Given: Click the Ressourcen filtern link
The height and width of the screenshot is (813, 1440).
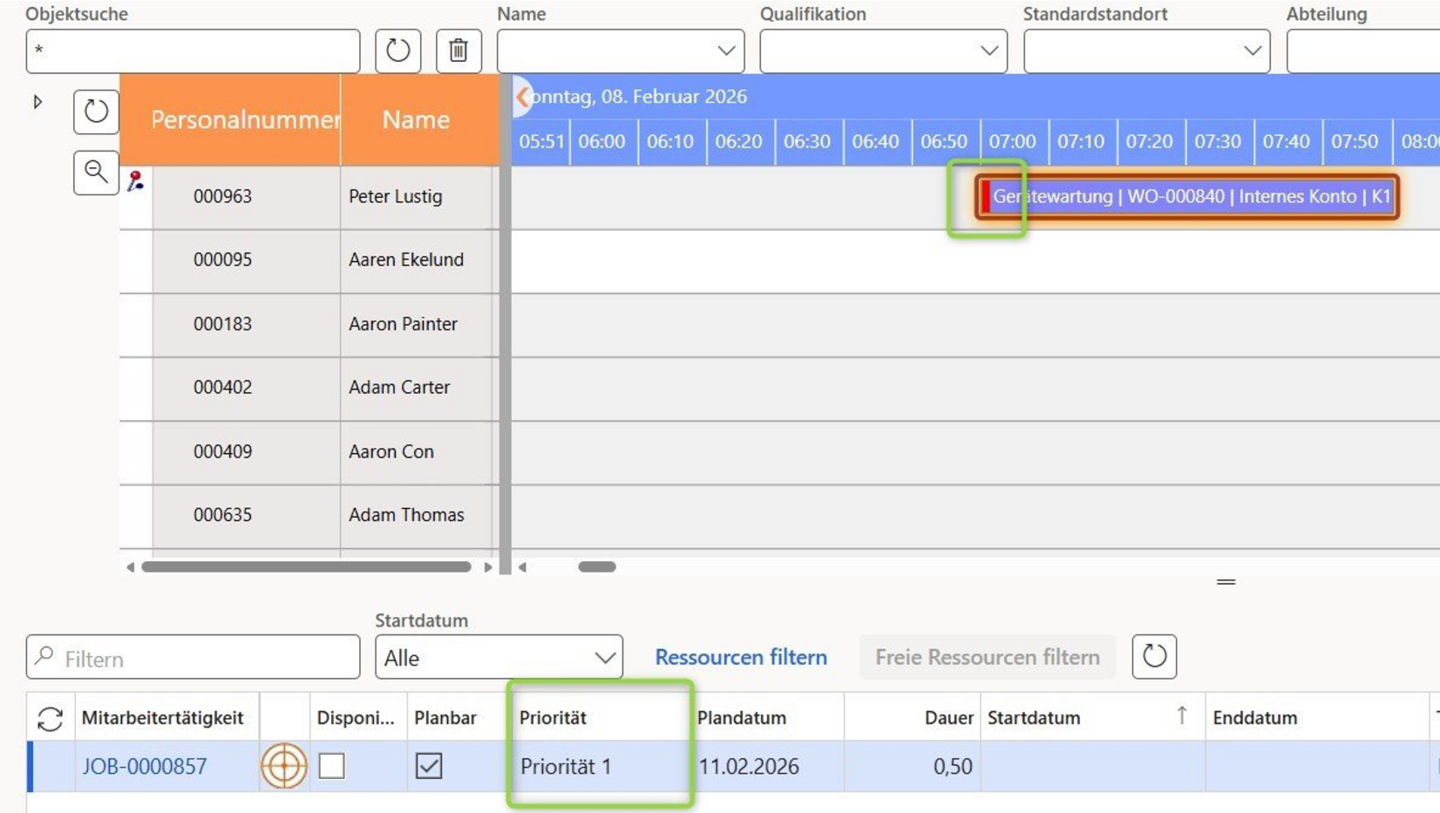Looking at the screenshot, I should point(740,657).
